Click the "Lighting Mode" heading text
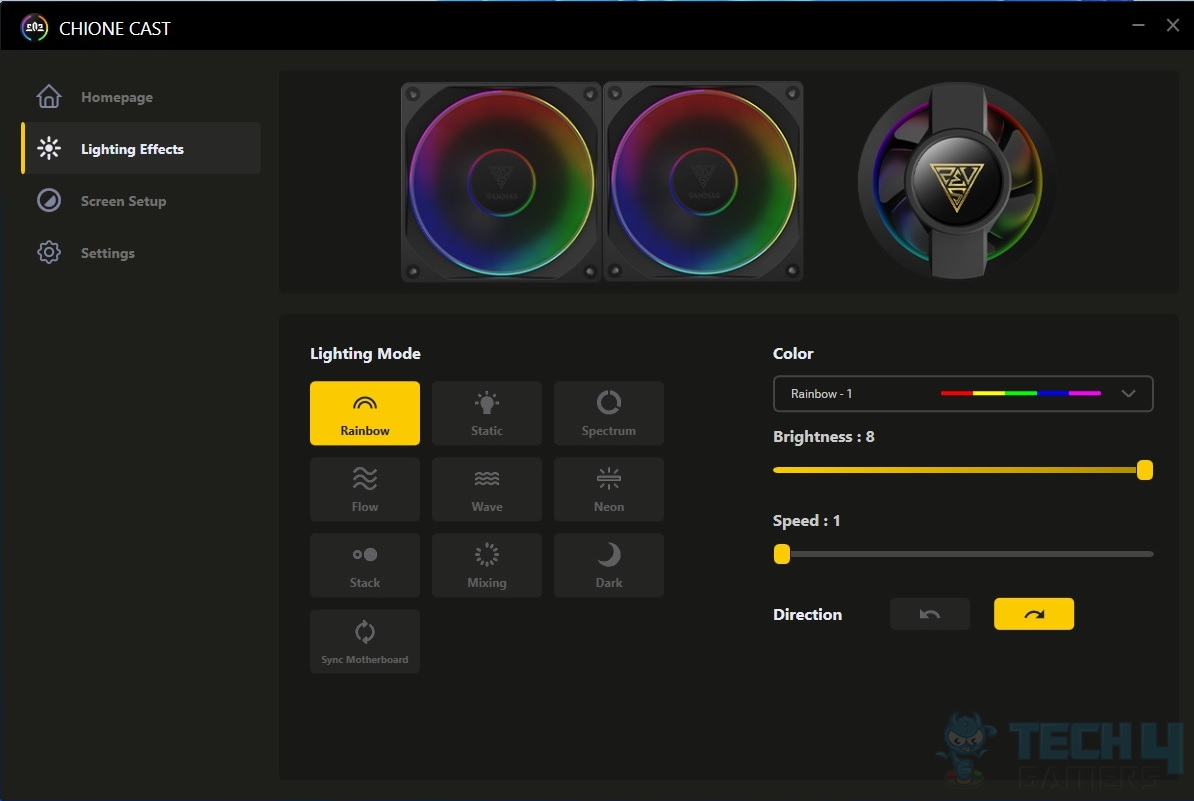The height and width of the screenshot is (801, 1194). coord(366,353)
